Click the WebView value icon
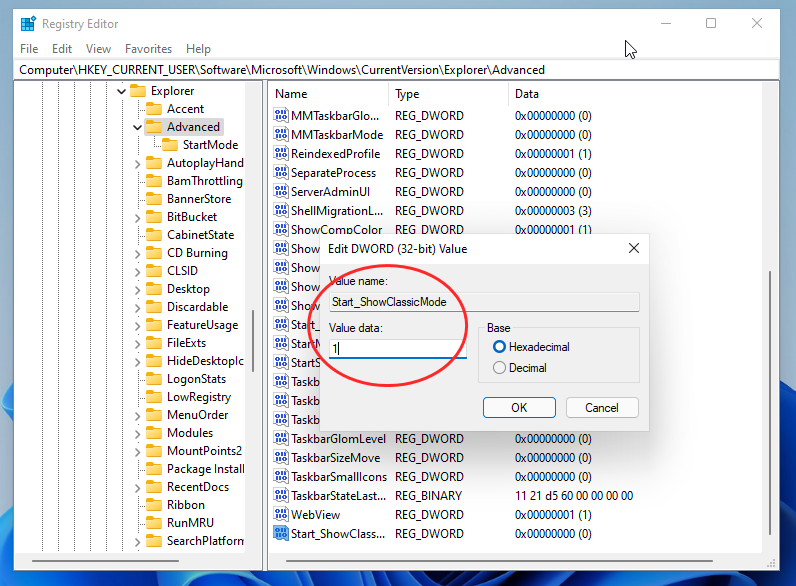Viewport: 796px width, 586px height. coord(281,514)
